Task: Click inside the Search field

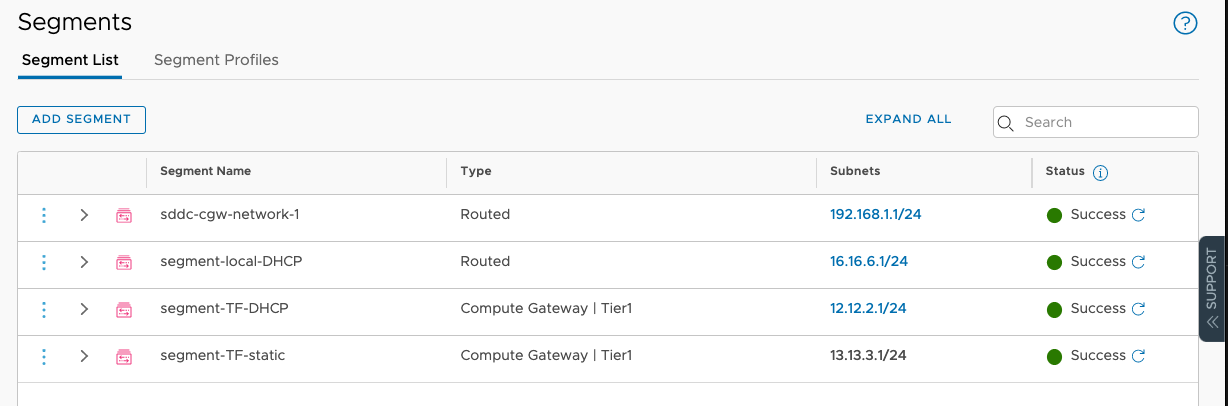Action: click(x=1105, y=122)
